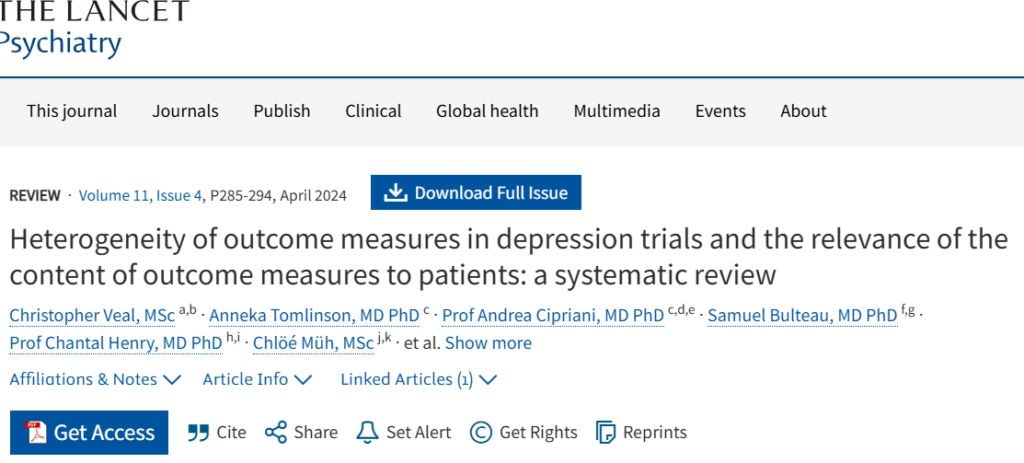Open the This journal menu
This screenshot has height=463, width=1024.
pyautogui.click(x=72, y=111)
